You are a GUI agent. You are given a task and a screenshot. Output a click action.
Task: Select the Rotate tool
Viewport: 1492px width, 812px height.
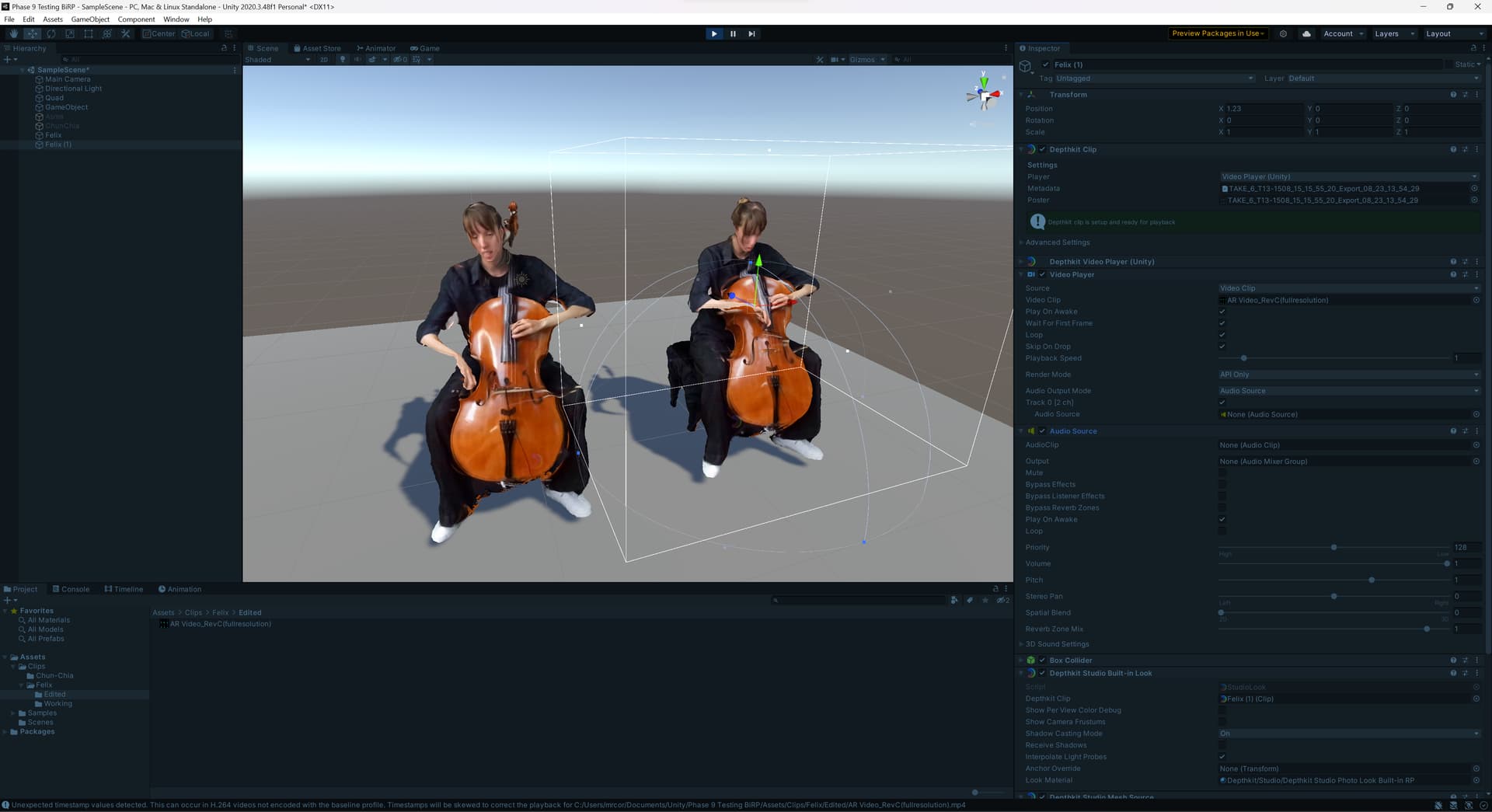(51, 34)
